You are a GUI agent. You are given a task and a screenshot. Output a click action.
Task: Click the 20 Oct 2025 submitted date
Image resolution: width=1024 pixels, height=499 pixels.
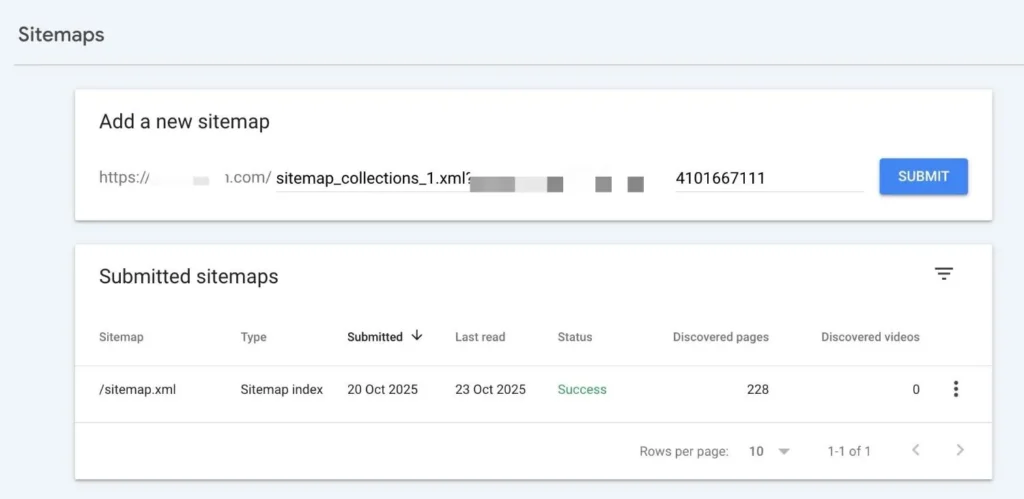pyautogui.click(x=383, y=389)
